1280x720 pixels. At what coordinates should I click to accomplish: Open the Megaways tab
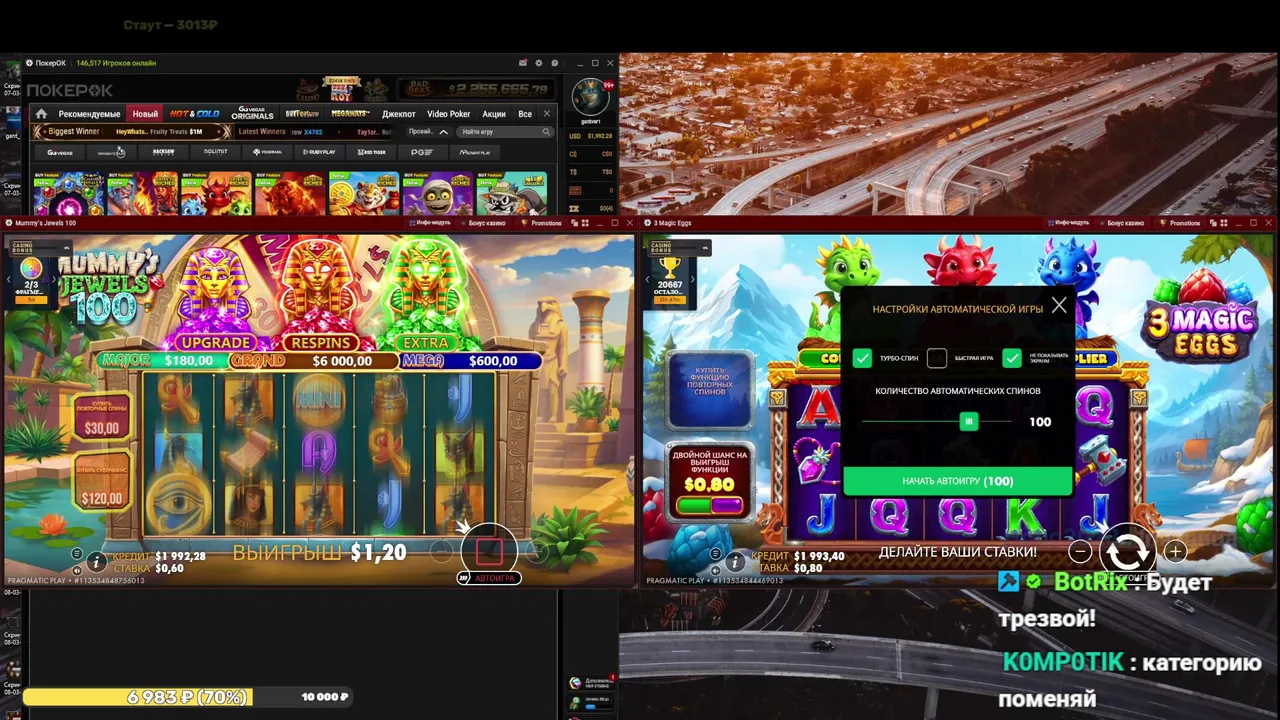pos(350,114)
